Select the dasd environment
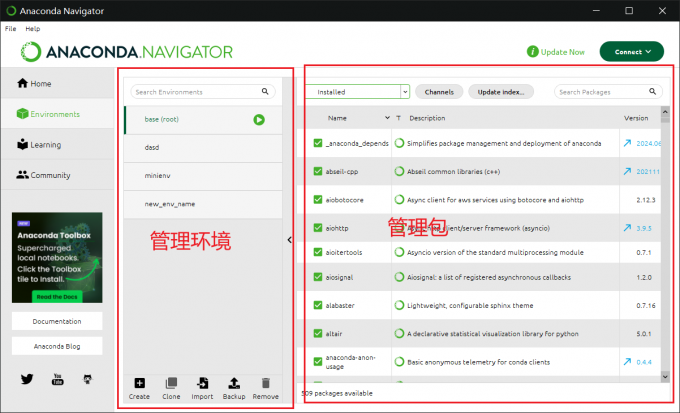 click(203, 148)
